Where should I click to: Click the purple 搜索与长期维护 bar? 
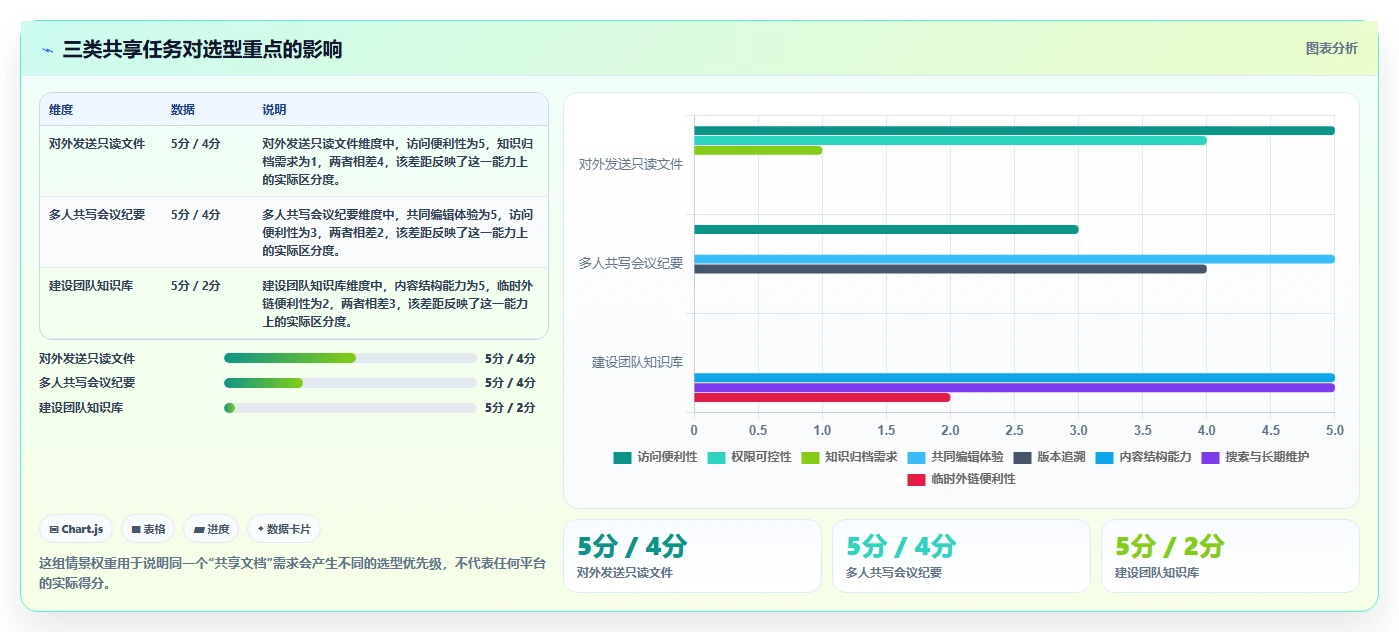[1014, 388]
